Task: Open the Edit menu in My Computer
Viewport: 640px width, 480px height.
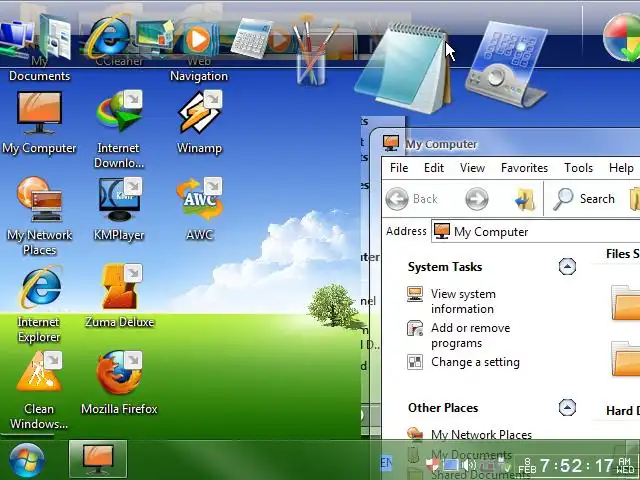Action: click(433, 168)
